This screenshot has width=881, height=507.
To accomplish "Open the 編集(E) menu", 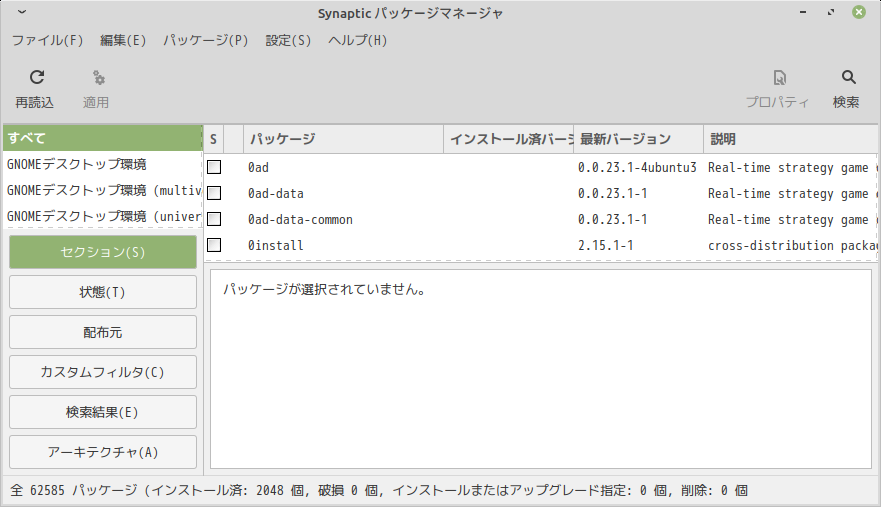I will point(123,40).
